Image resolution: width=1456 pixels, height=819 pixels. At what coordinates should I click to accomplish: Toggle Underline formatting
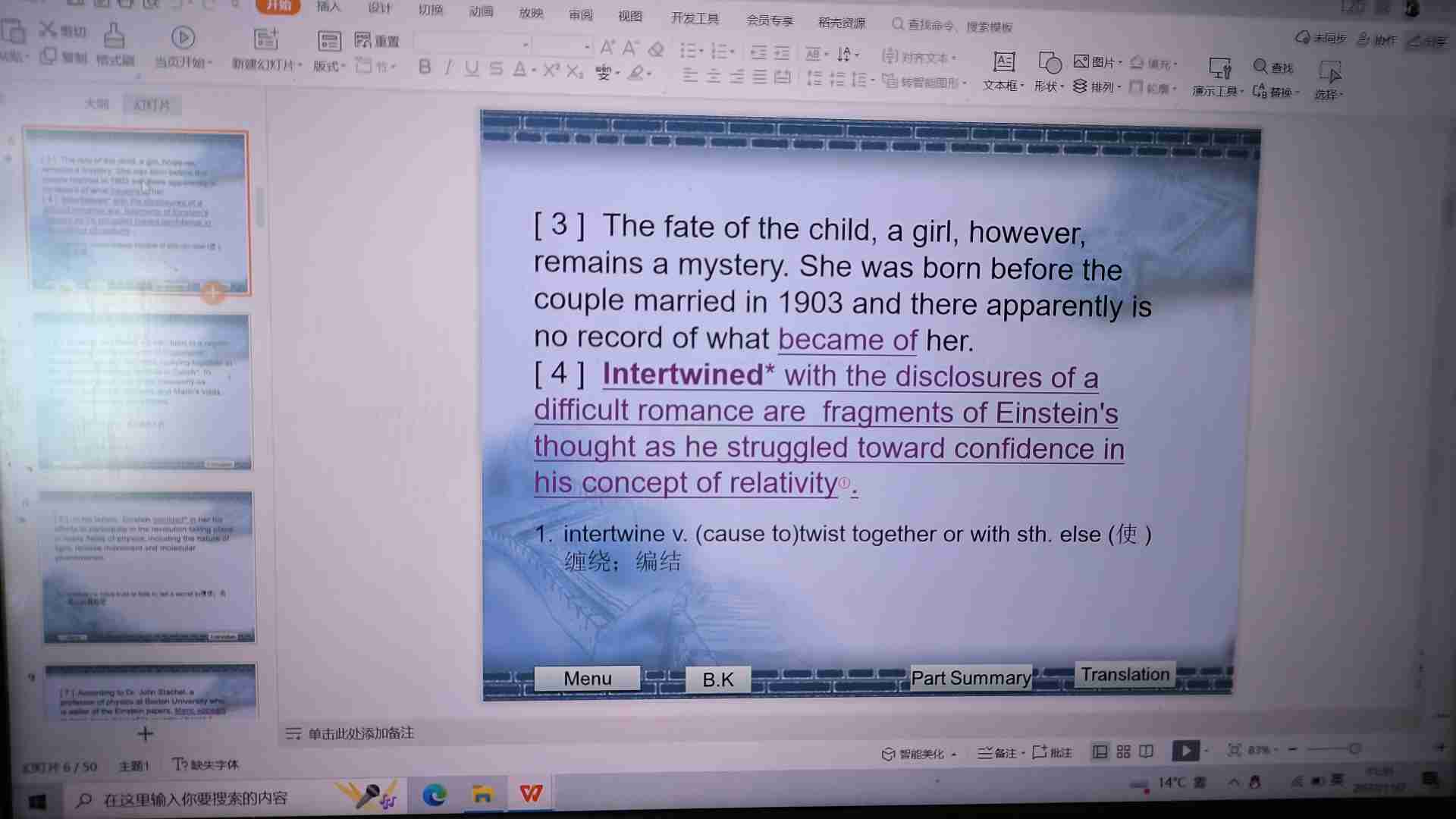pos(472,69)
